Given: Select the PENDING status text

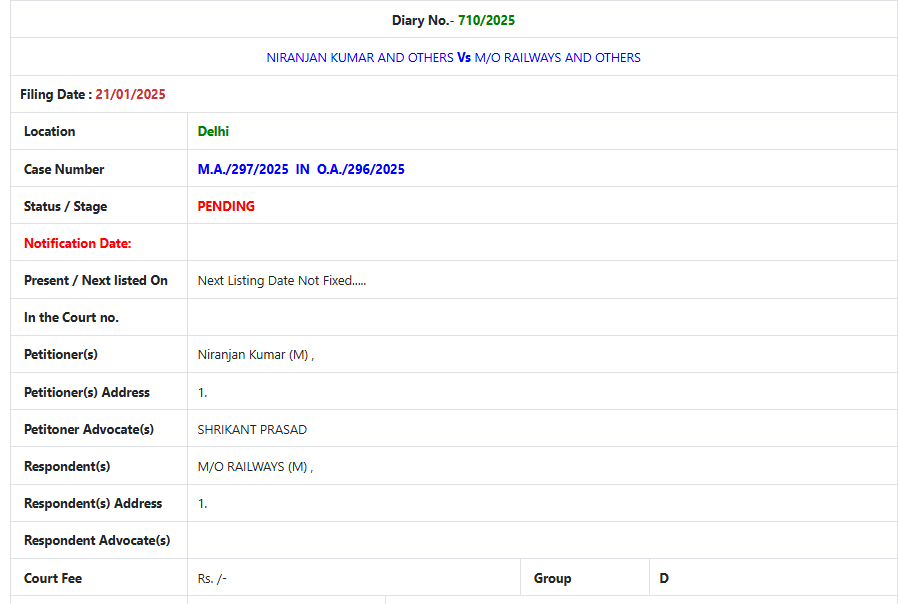Looking at the screenshot, I should click(224, 206).
